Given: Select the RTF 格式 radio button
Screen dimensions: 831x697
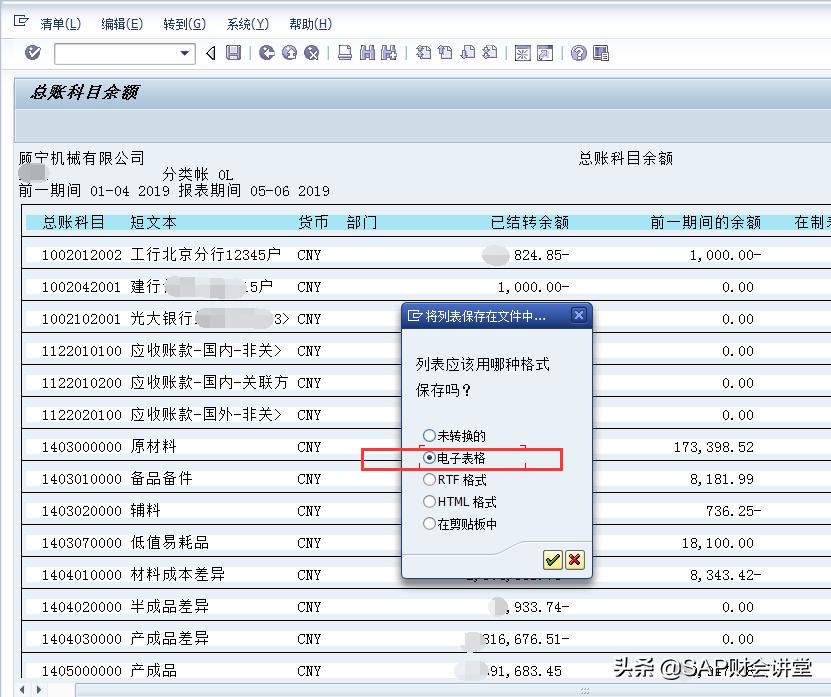Looking at the screenshot, I should click(x=429, y=481).
